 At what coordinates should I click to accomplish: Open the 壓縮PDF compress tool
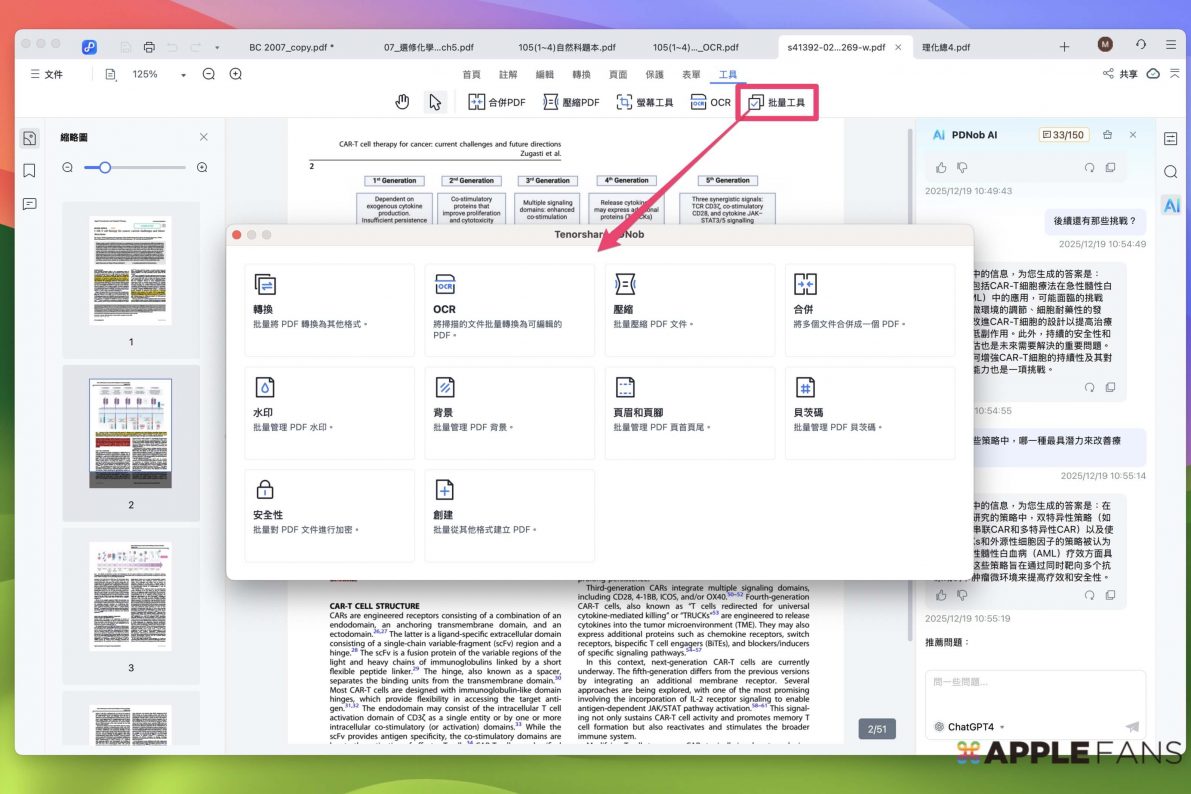tap(571, 102)
